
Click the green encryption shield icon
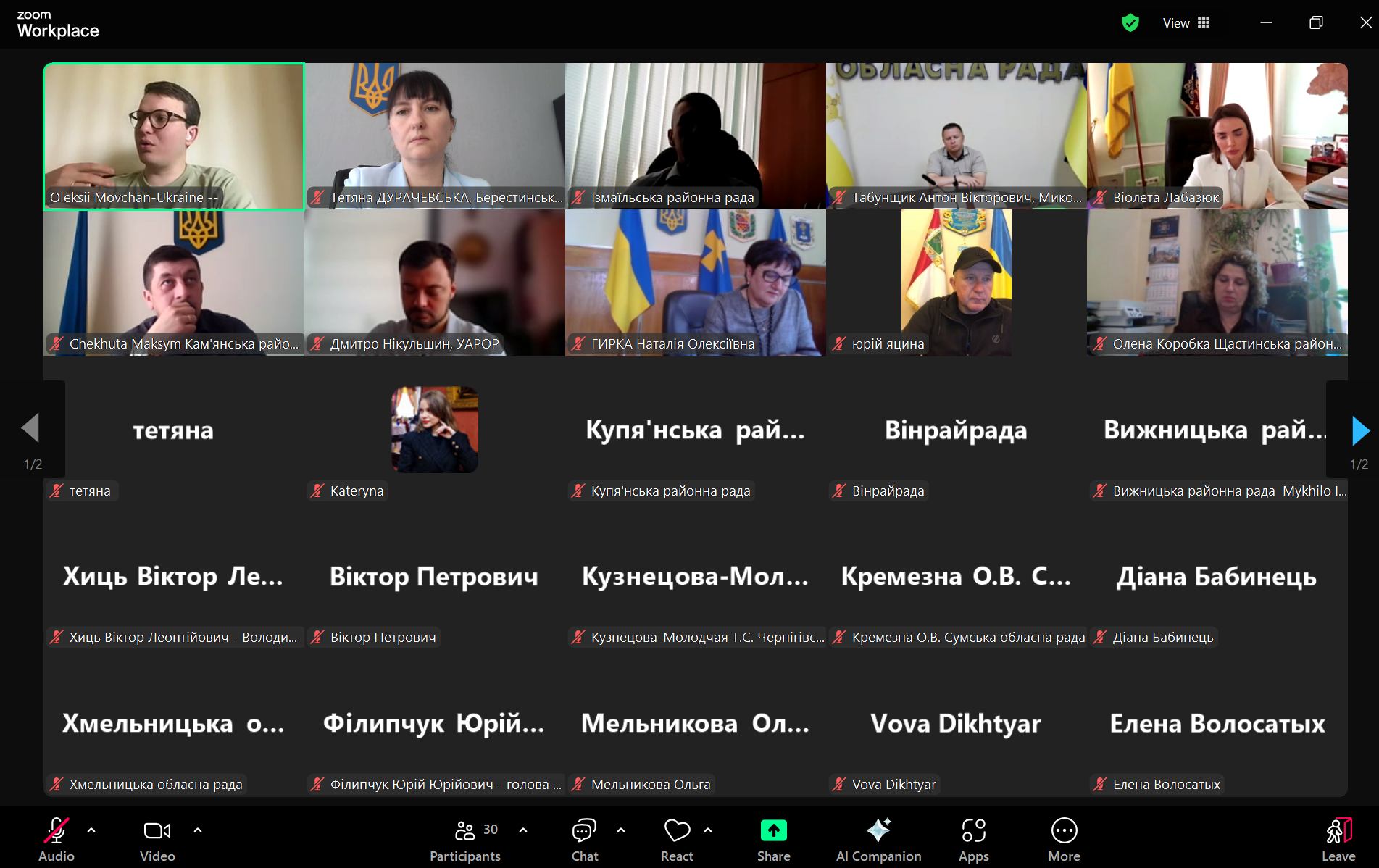pyautogui.click(x=1130, y=23)
